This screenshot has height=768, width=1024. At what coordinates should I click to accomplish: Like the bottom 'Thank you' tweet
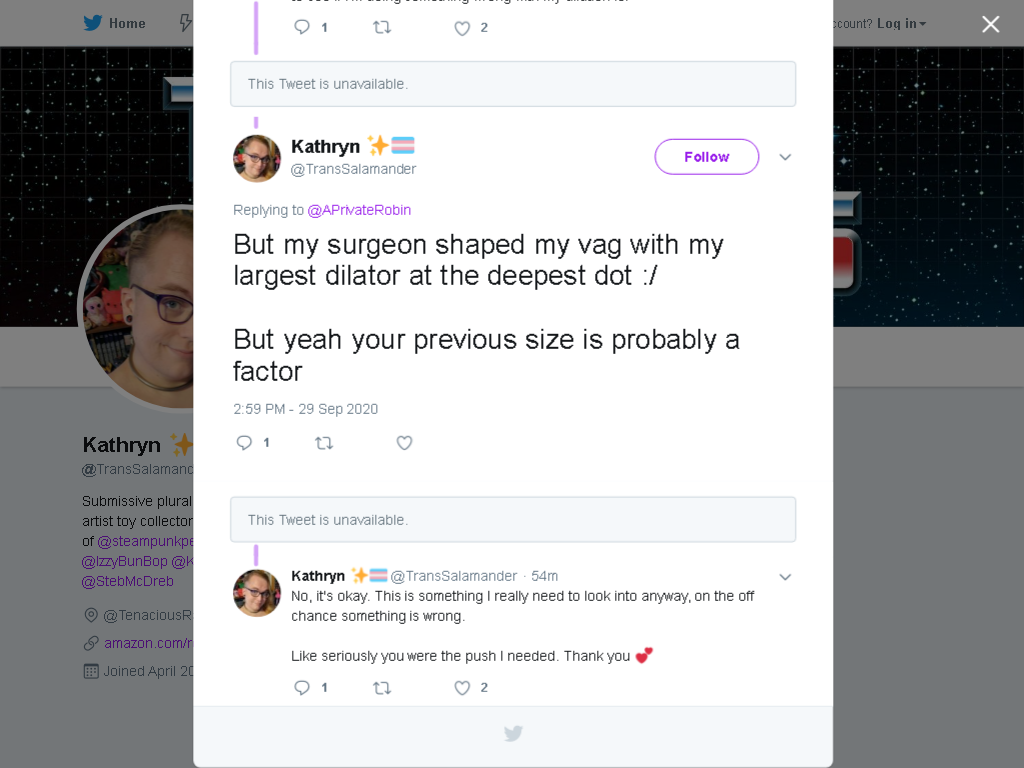pyautogui.click(x=462, y=687)
